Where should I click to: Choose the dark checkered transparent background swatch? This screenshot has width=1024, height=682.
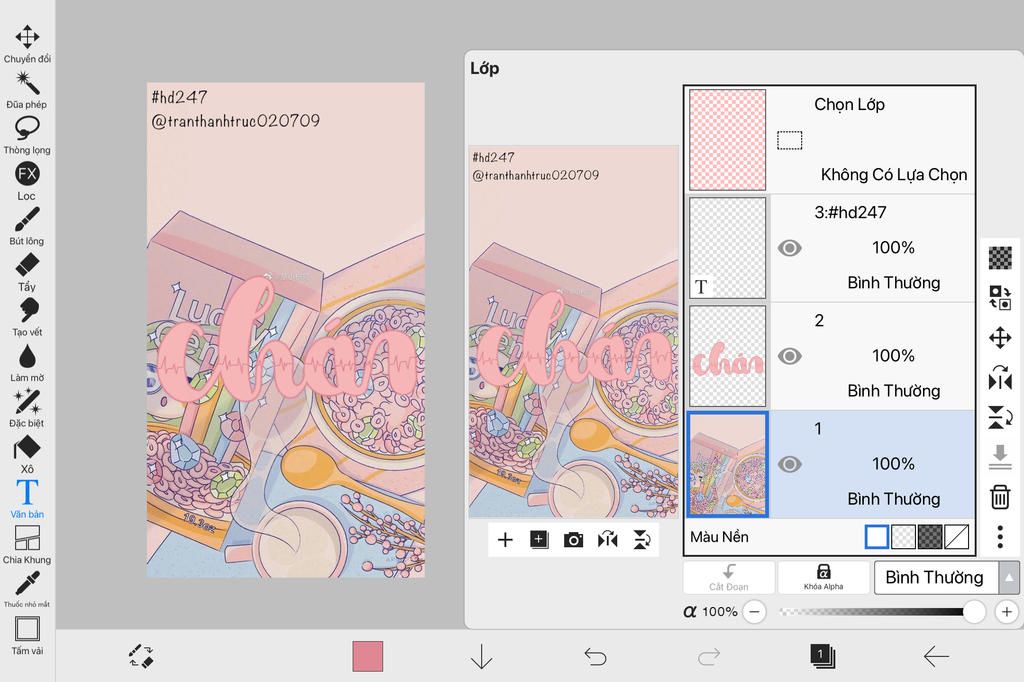click(930, 537)
